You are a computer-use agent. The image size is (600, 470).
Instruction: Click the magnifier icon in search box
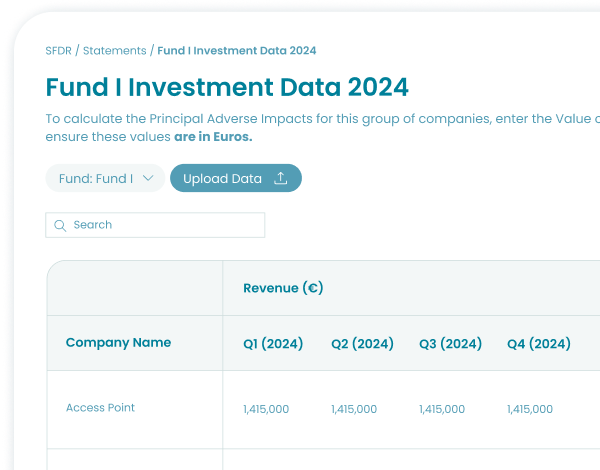[60, 225]
